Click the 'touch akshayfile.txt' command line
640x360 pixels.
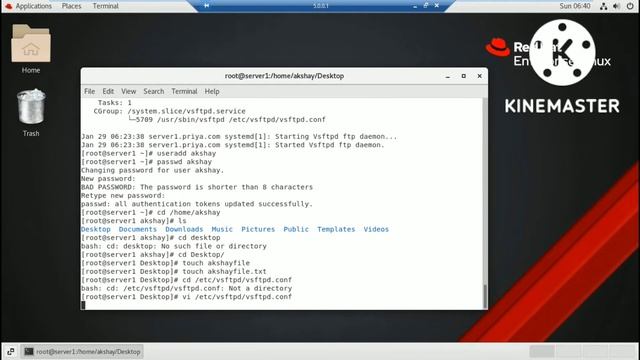coord(174,271)
